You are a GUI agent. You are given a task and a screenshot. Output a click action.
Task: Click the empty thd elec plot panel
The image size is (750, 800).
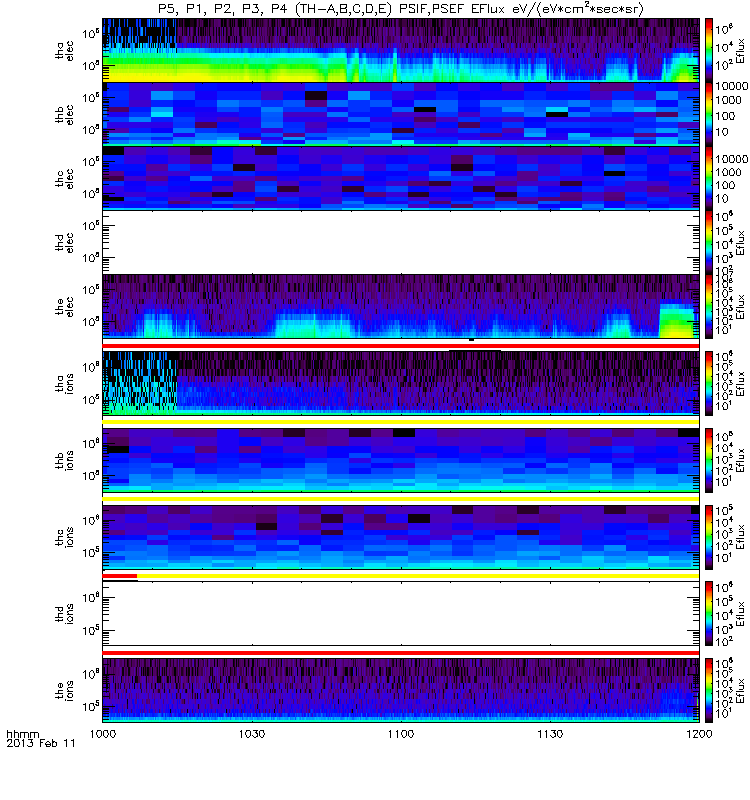(x=401, y=242)
